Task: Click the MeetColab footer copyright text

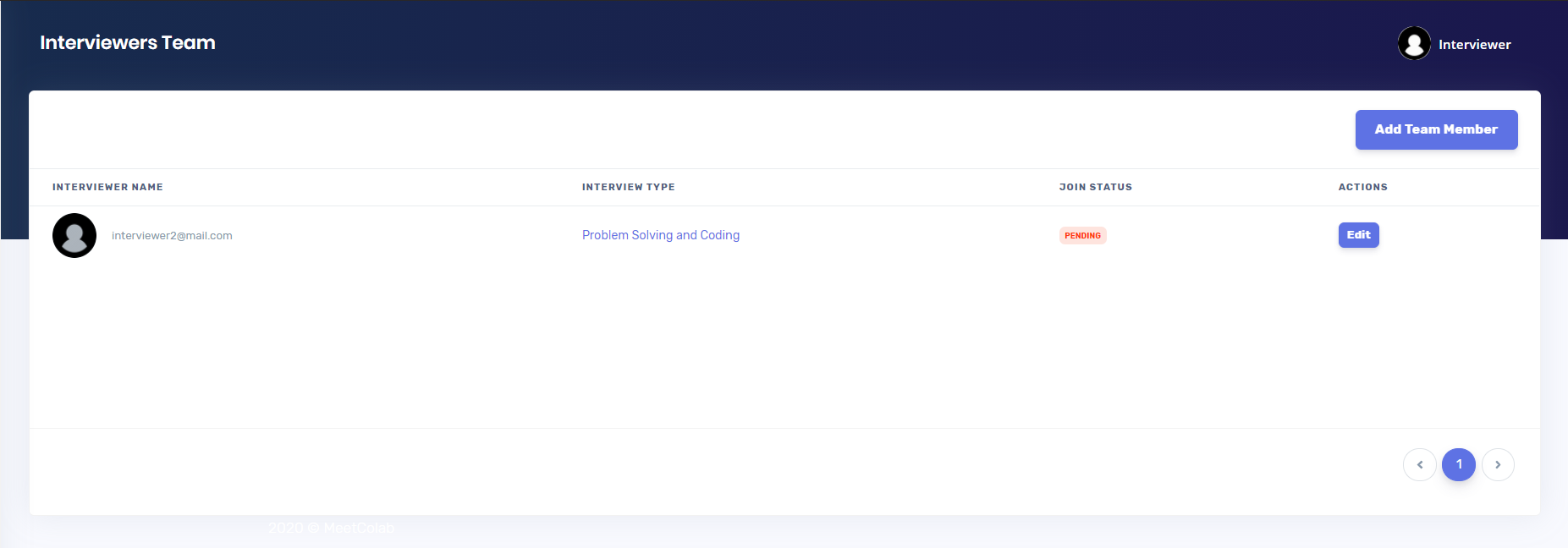Action: click(x=331, y=528)
